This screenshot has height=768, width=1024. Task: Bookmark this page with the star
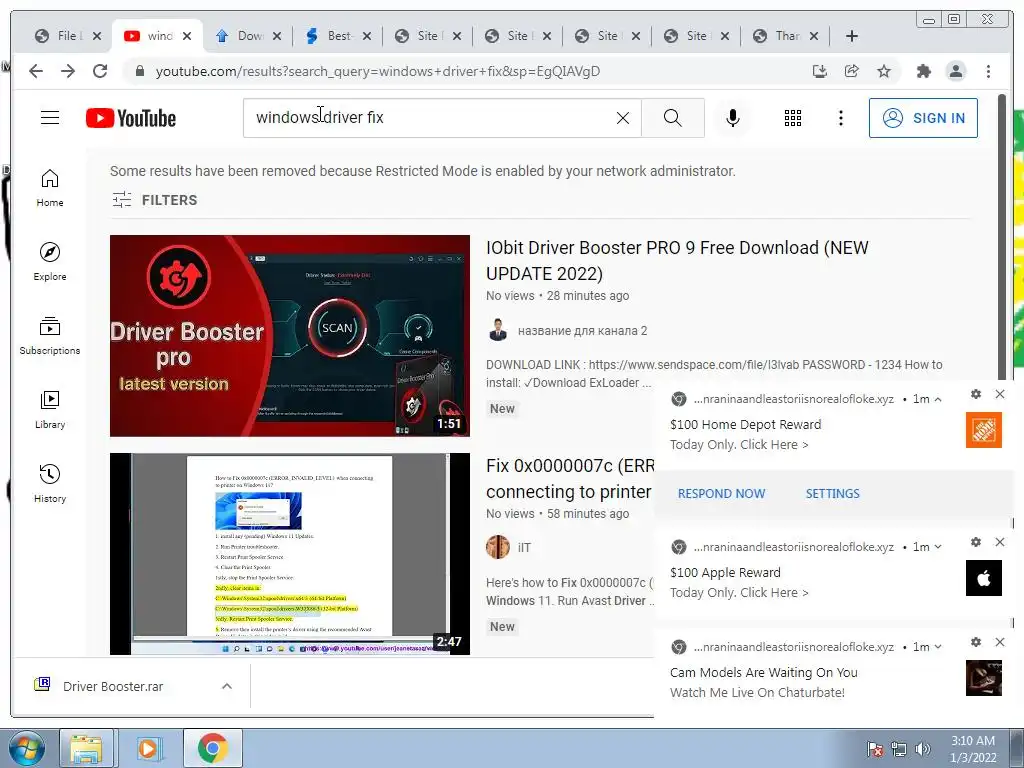(884, 71)
